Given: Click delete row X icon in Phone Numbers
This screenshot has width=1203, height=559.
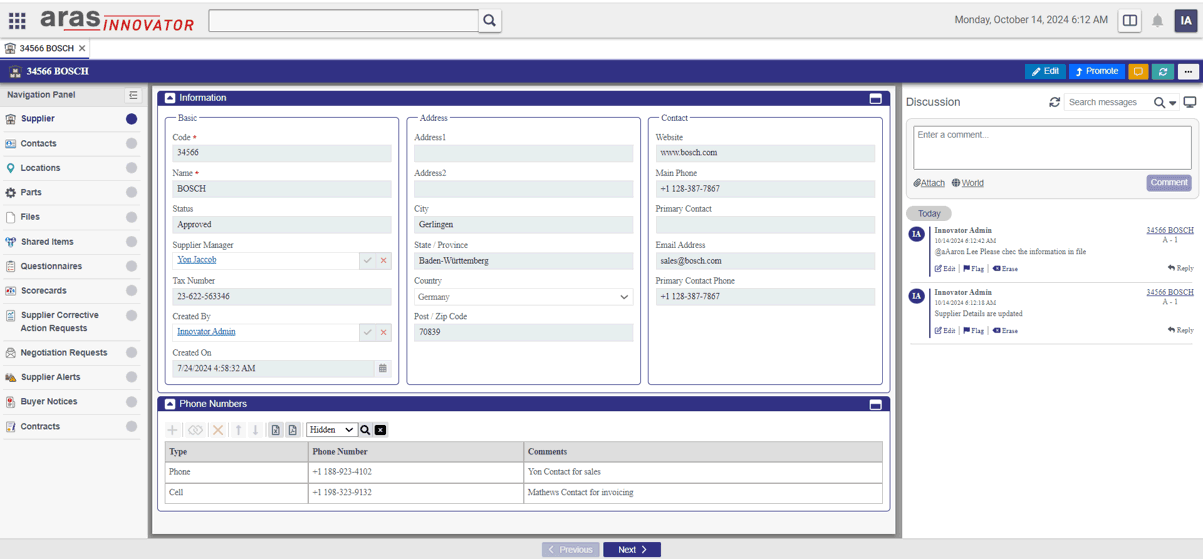Looking at the screenshot, I should 217,430.
